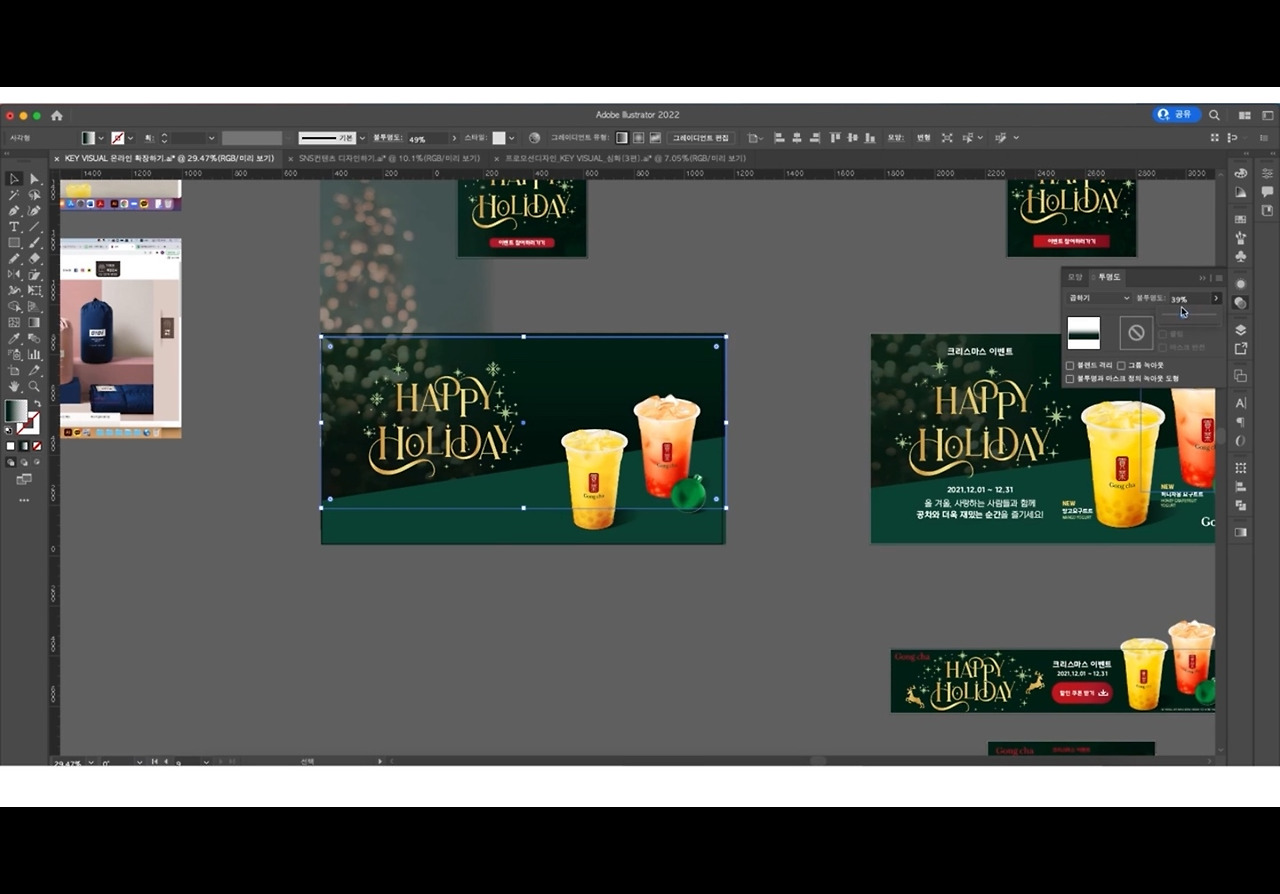Click the 변형 button in control bar
Screen dimensions: 1280x894
tap(923, 138)
